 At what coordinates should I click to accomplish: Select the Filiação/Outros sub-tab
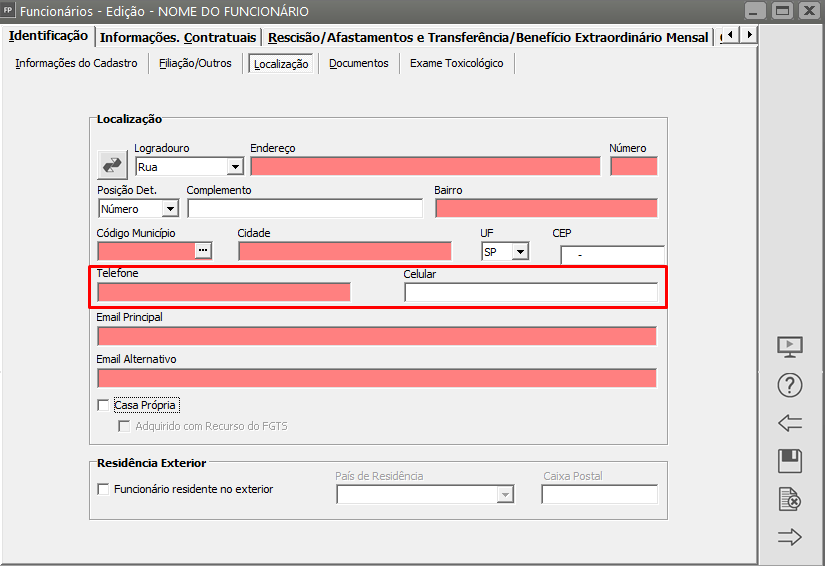coord(195,63)
